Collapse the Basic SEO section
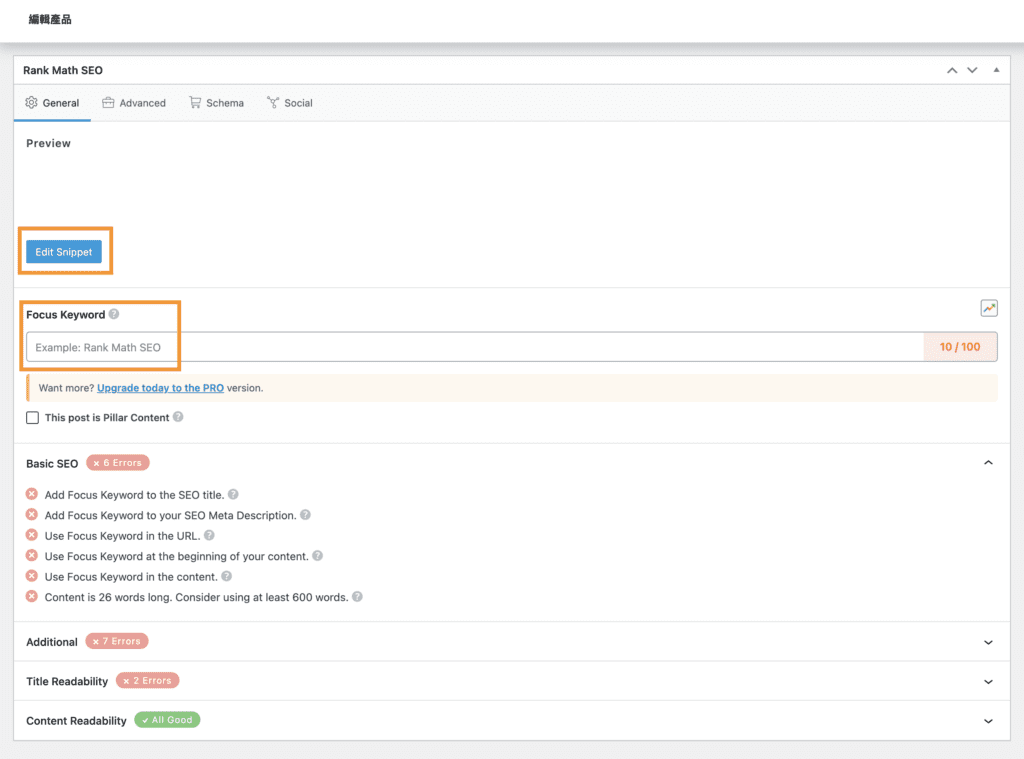This screenshot has height=759, width=1024. pos(988,463)
